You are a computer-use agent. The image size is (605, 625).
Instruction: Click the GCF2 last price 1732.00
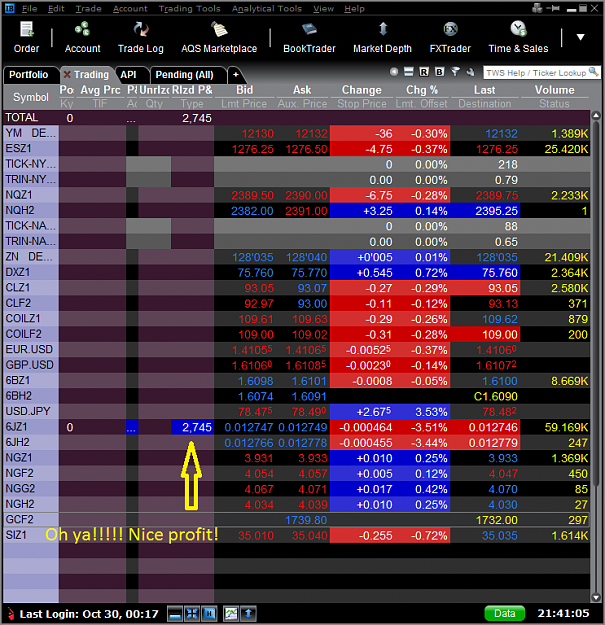[497, 520]
